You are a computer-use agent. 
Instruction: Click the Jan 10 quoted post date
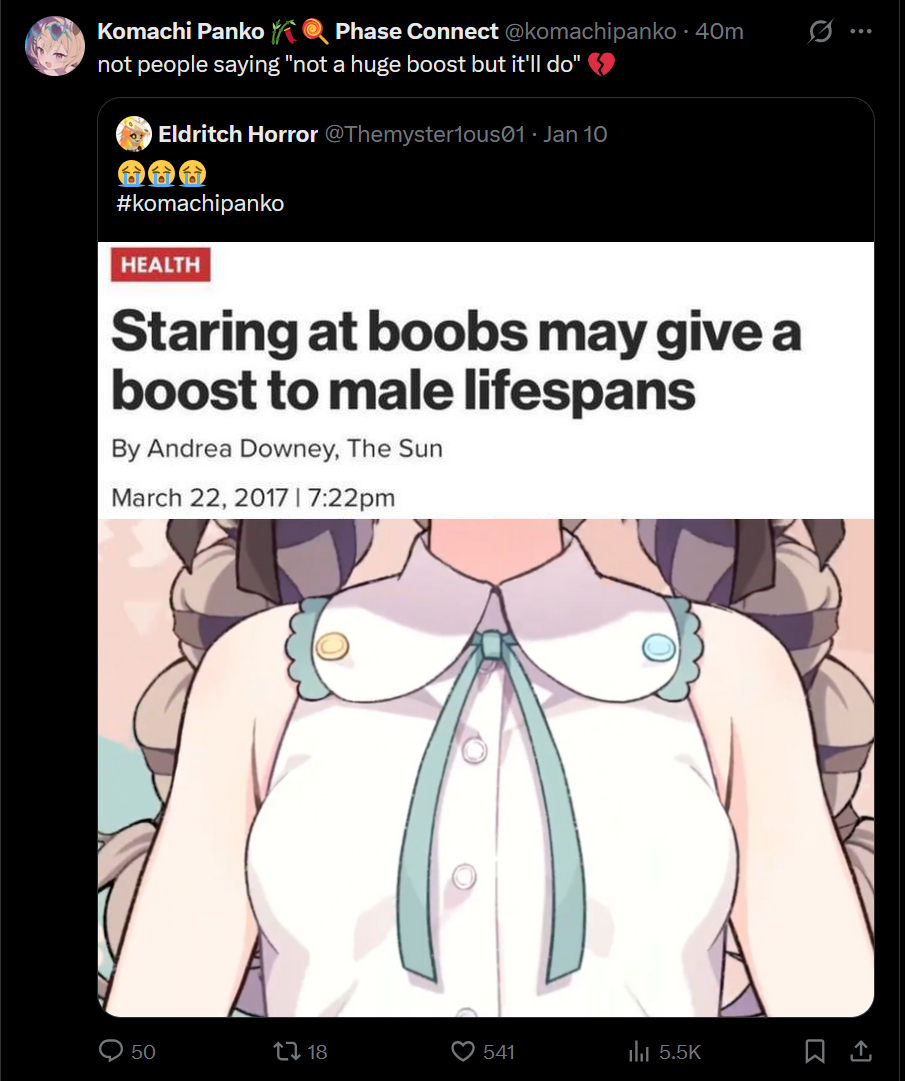tap(575, 134)
